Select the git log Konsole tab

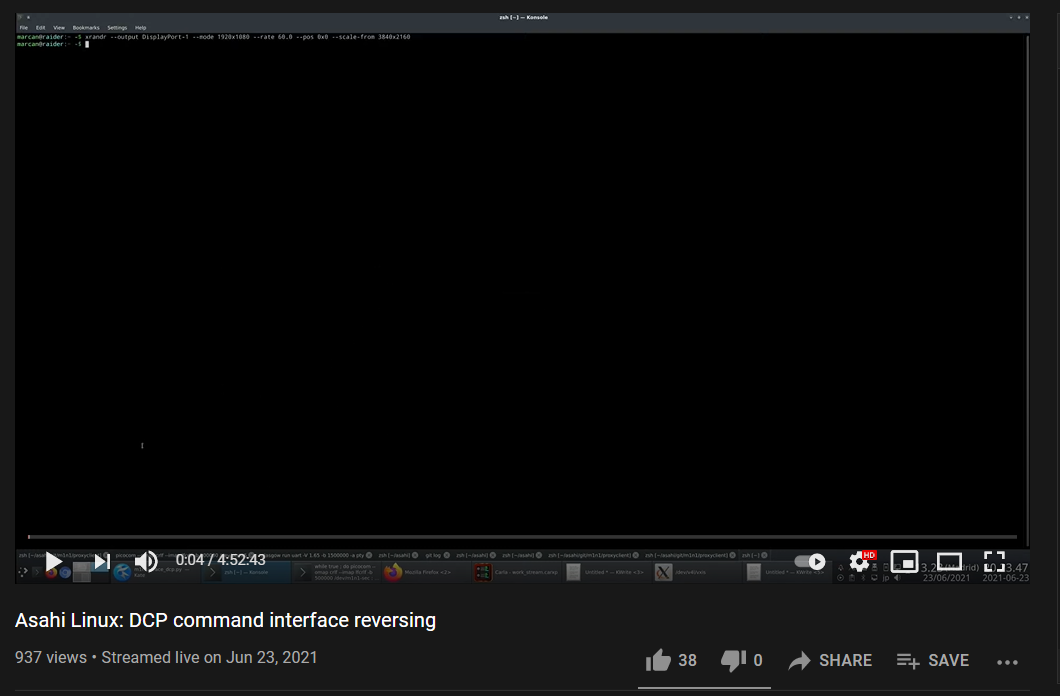coord(433,555)
